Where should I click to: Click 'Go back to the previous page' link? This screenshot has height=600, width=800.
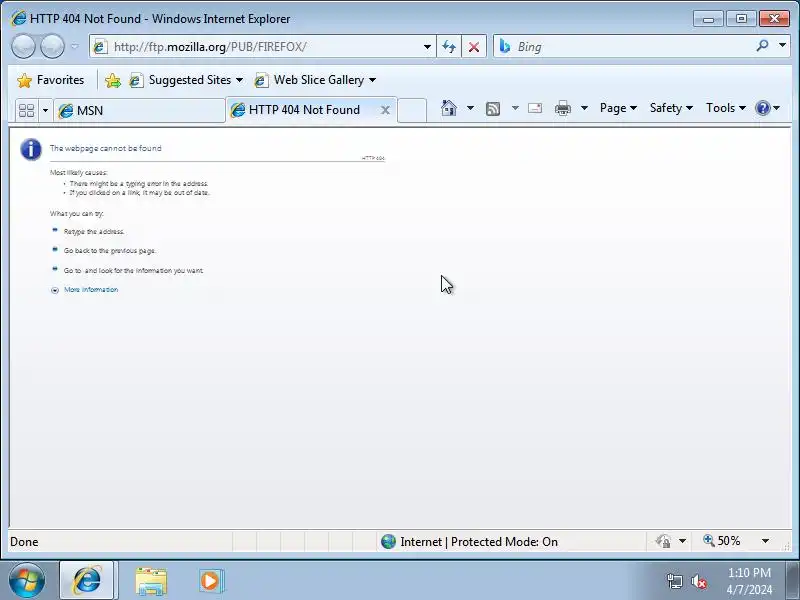point(110,251)
